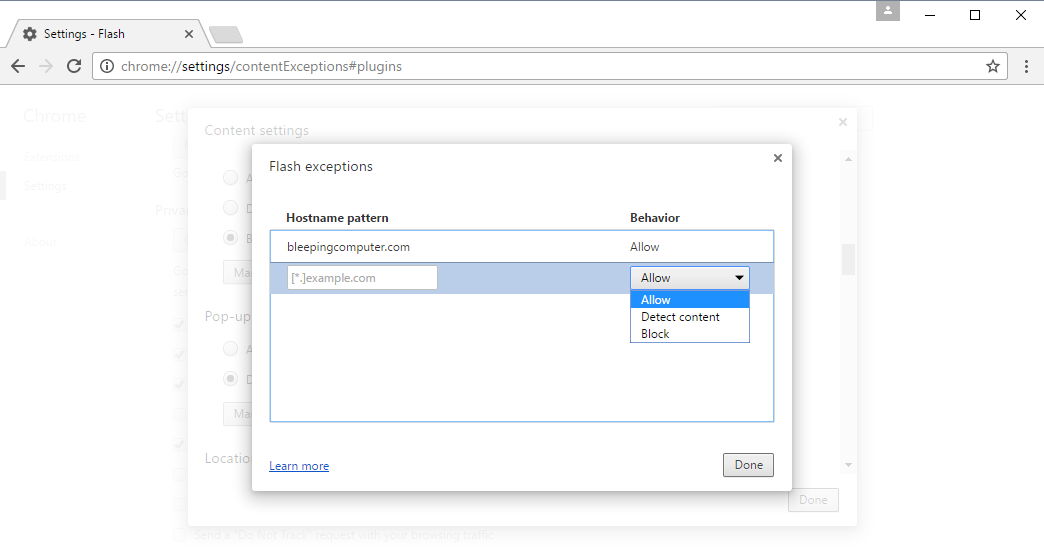Screen dimensions: 1044x549
Task: Click the Allow behavior for bleepingcomputer.com
Action: (645, 247)
